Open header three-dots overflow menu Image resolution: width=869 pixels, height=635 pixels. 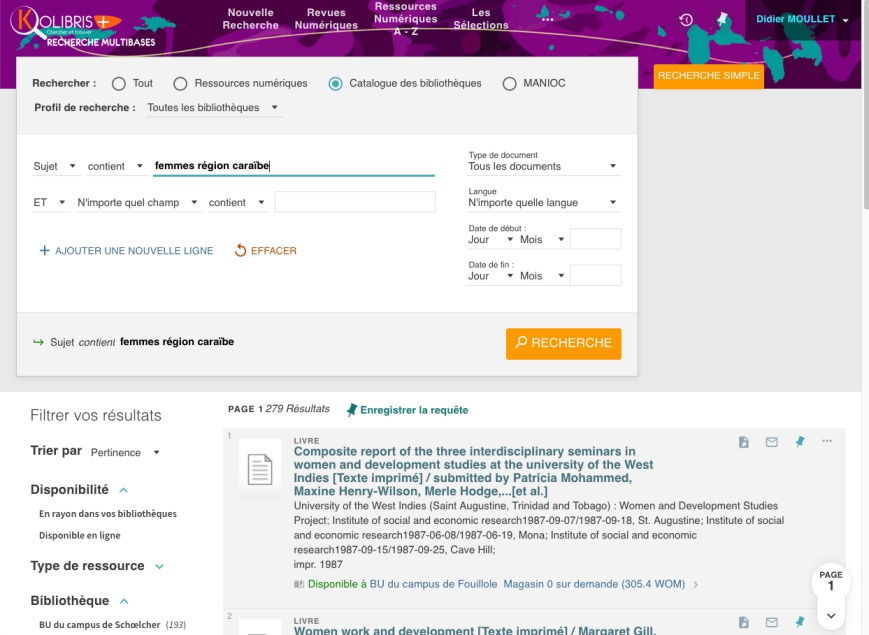pyautogui.click(x=548, y=20)
